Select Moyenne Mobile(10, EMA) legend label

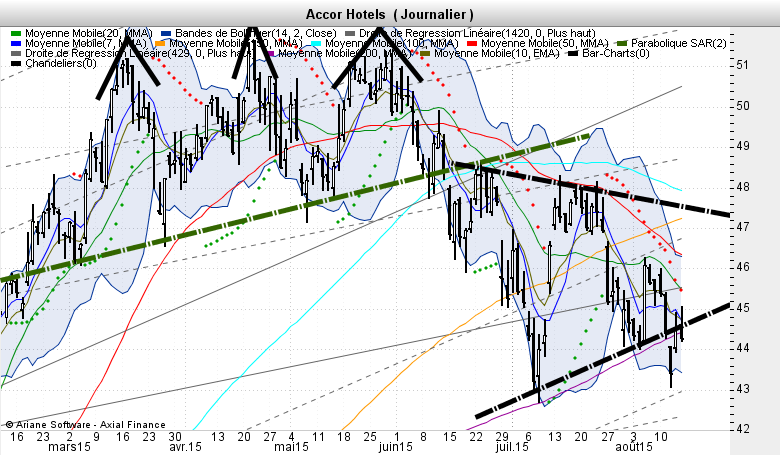[x=496, y=53]
